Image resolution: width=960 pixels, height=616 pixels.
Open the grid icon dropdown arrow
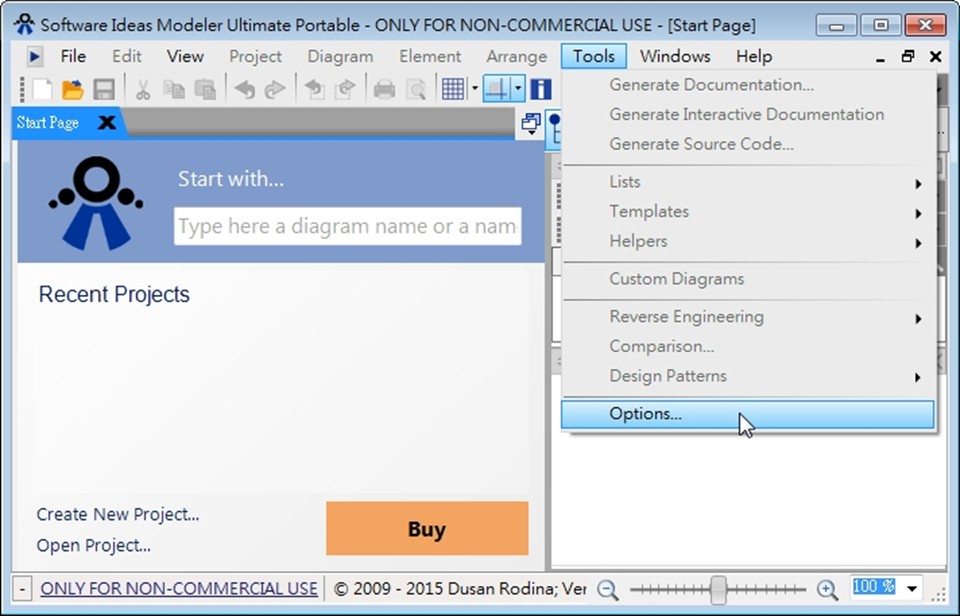coord(474,89)
